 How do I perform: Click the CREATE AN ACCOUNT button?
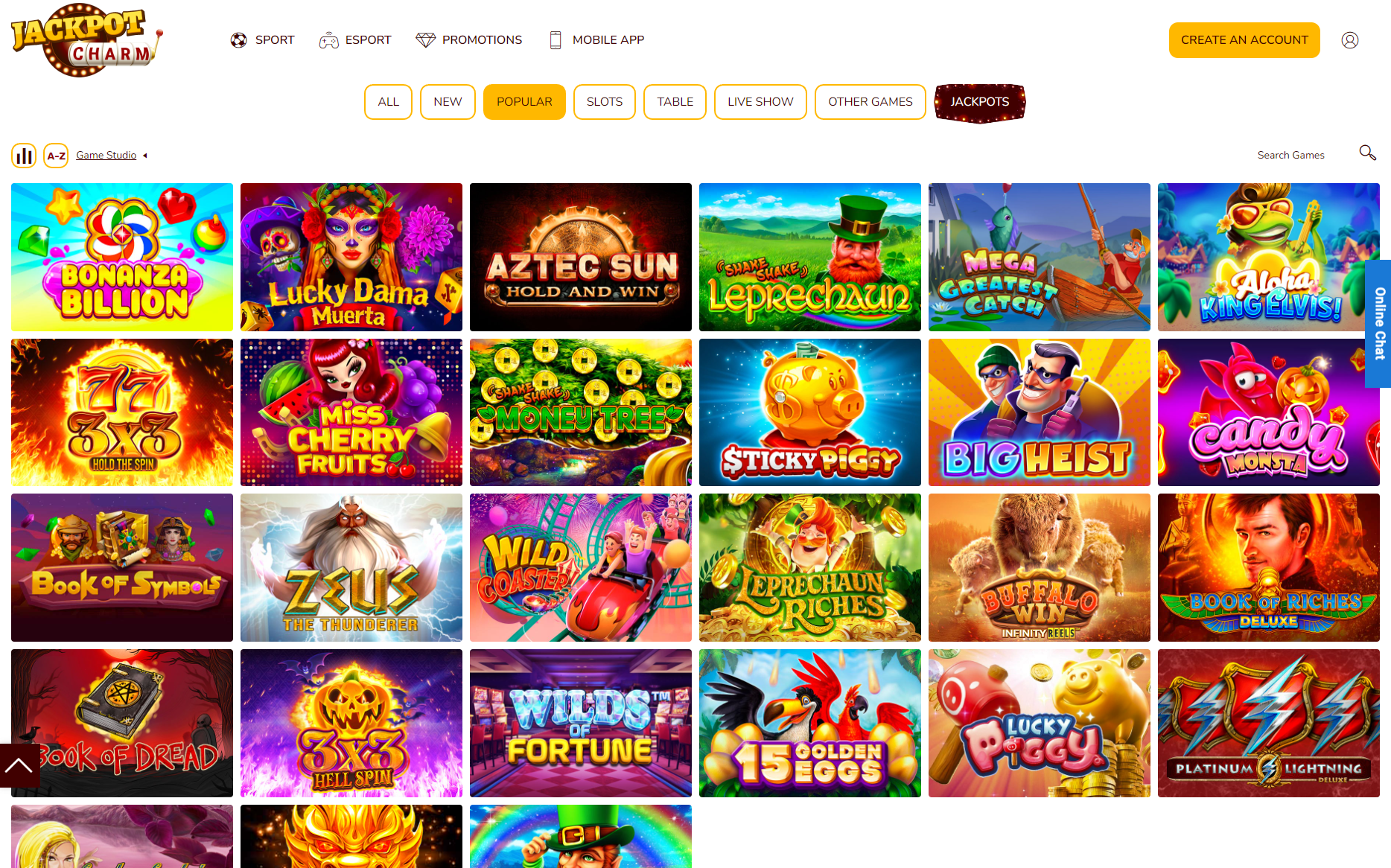tap(1244, 40)
